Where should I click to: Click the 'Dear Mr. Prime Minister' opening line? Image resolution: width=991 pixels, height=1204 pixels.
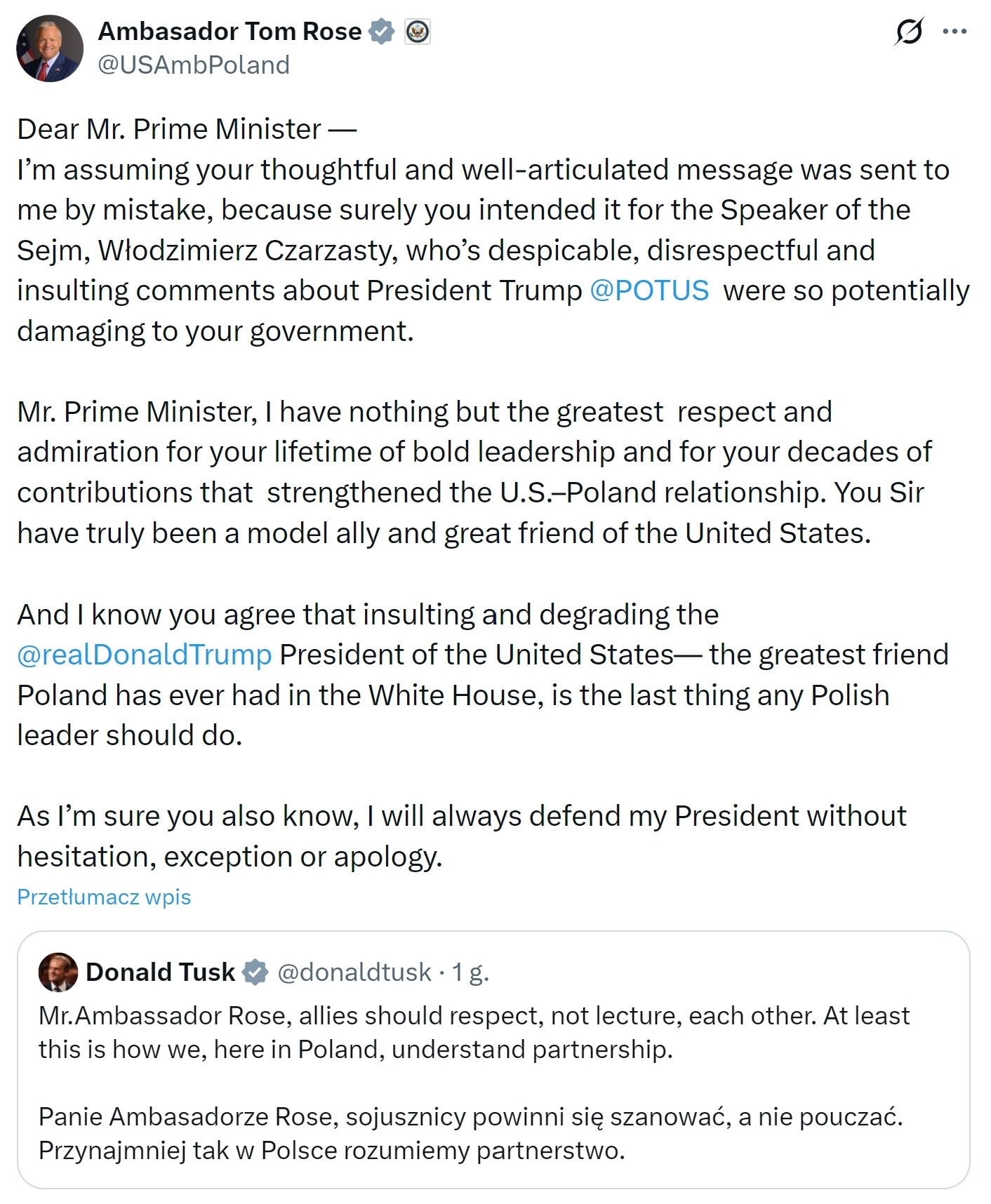(x=187, y=129)
